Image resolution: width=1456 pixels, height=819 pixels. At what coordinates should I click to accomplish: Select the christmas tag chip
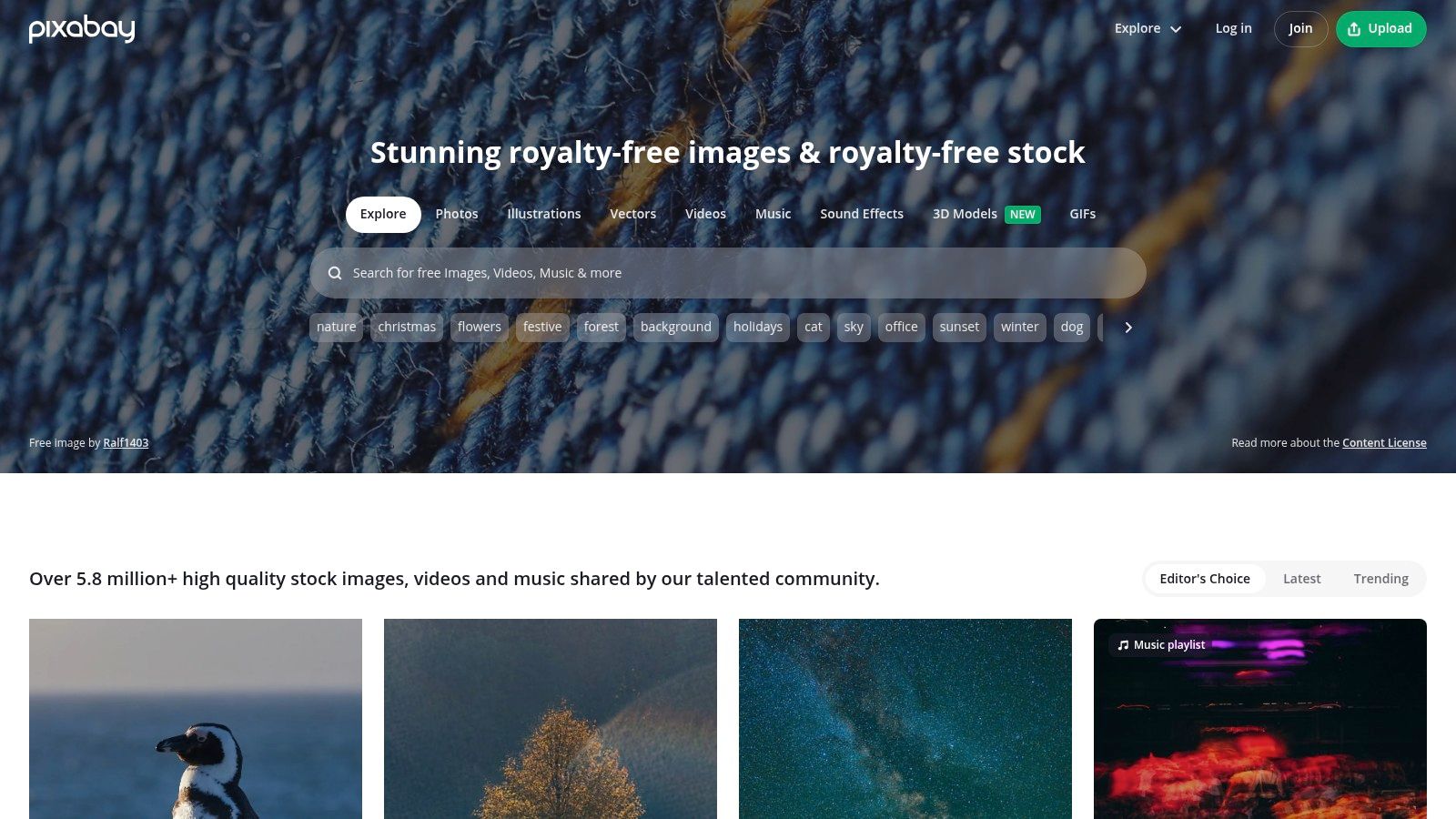(x=407, y=328)
